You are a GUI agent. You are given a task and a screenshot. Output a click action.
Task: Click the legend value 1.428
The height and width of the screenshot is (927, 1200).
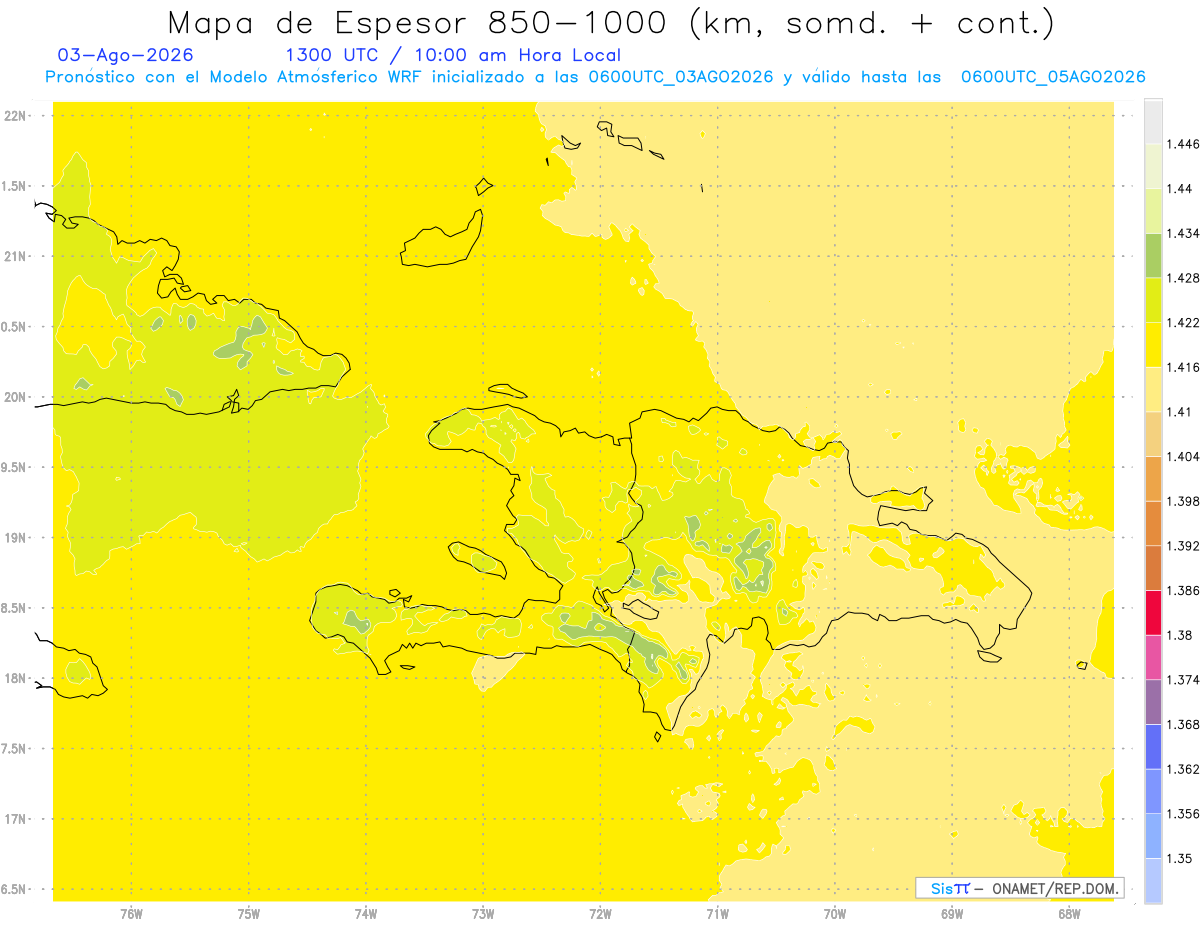point(1183,278)
